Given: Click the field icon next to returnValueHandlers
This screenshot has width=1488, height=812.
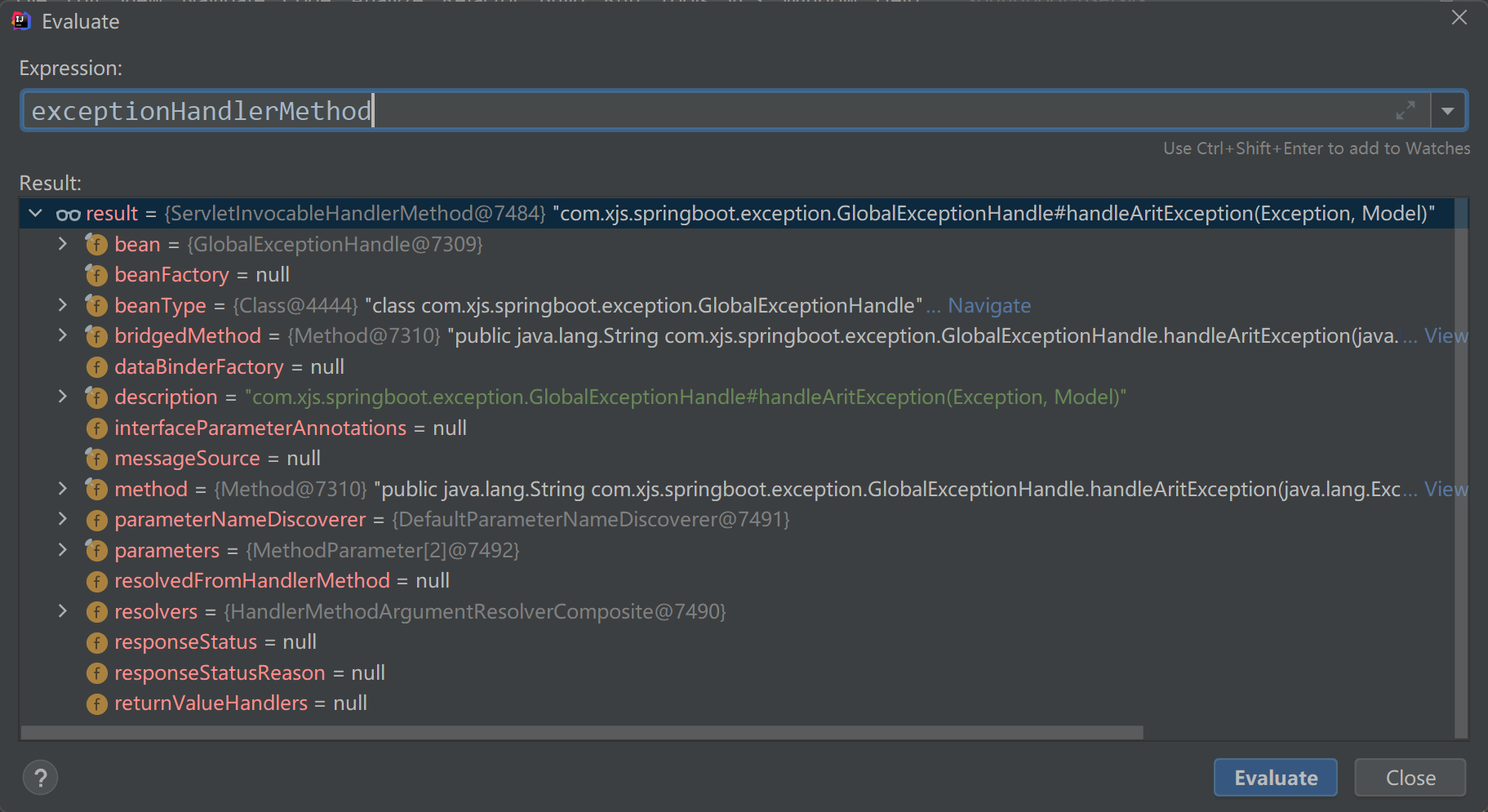Looking at the screenshot, I should tap(96, 703).
